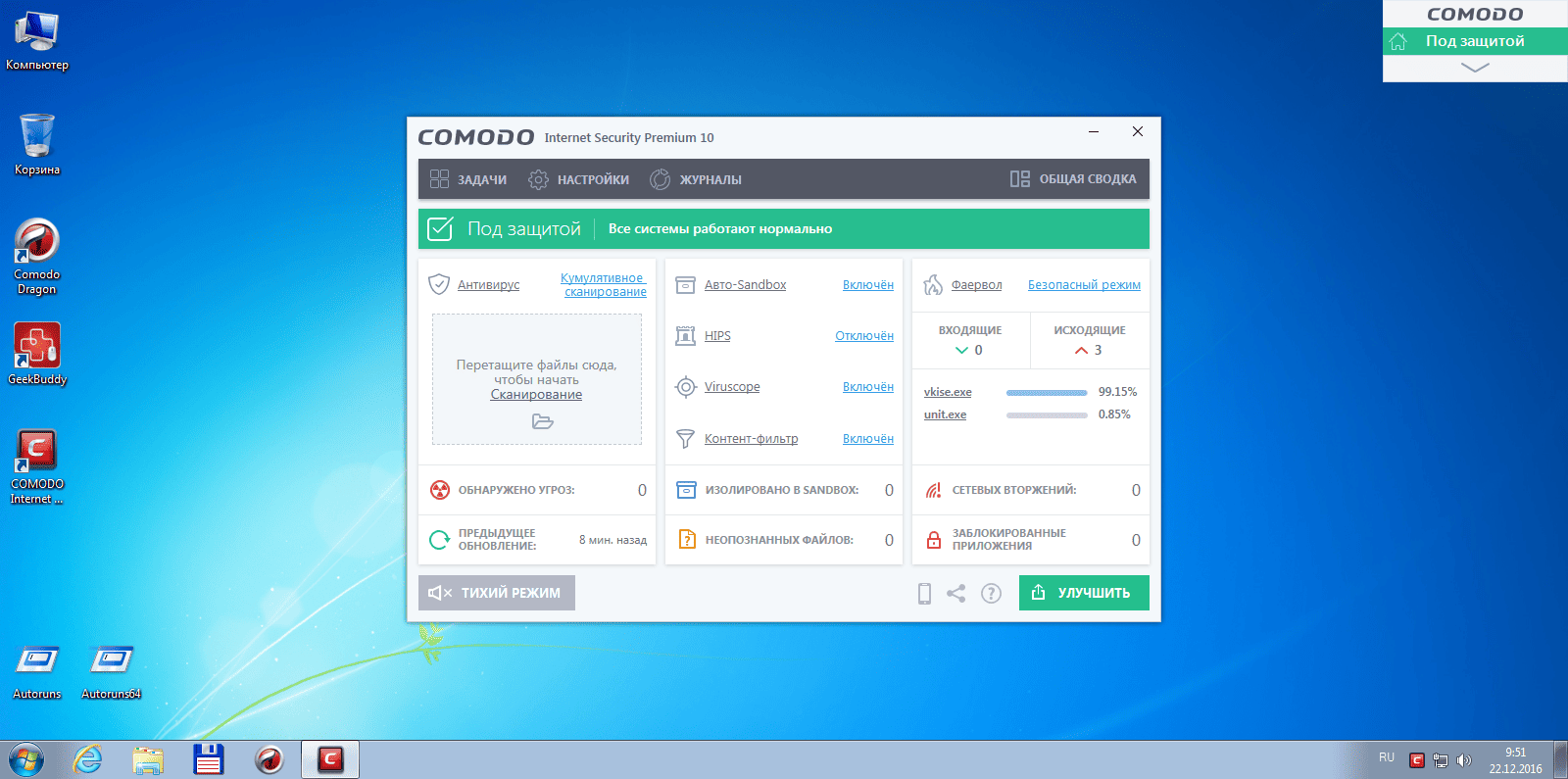Open the HIPS link
The image size is (1568, 779).
tap(717, 336)
